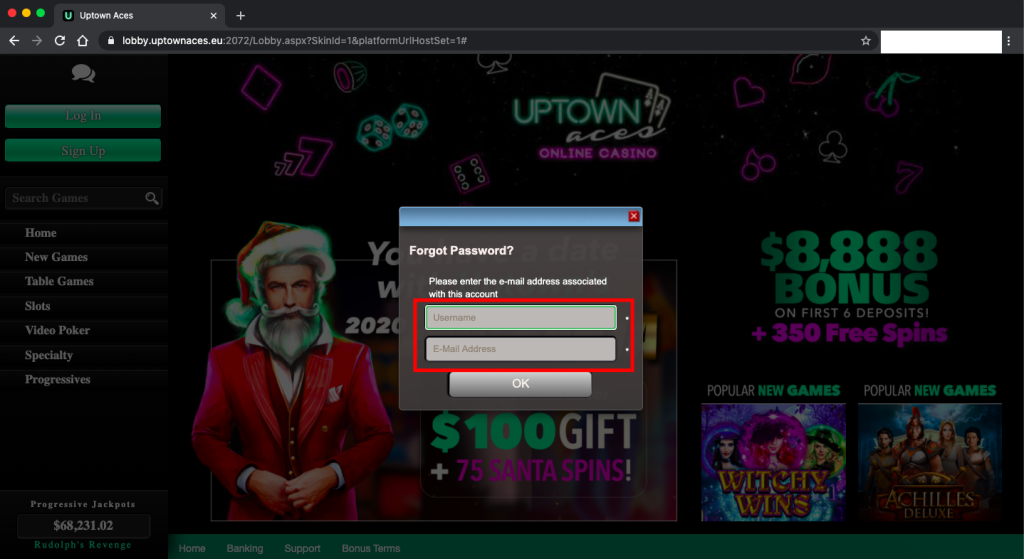This screenshot has height=559, width=1024.
Task: Click the search magnifier icon in Search Games
Action: click(152, 198)
